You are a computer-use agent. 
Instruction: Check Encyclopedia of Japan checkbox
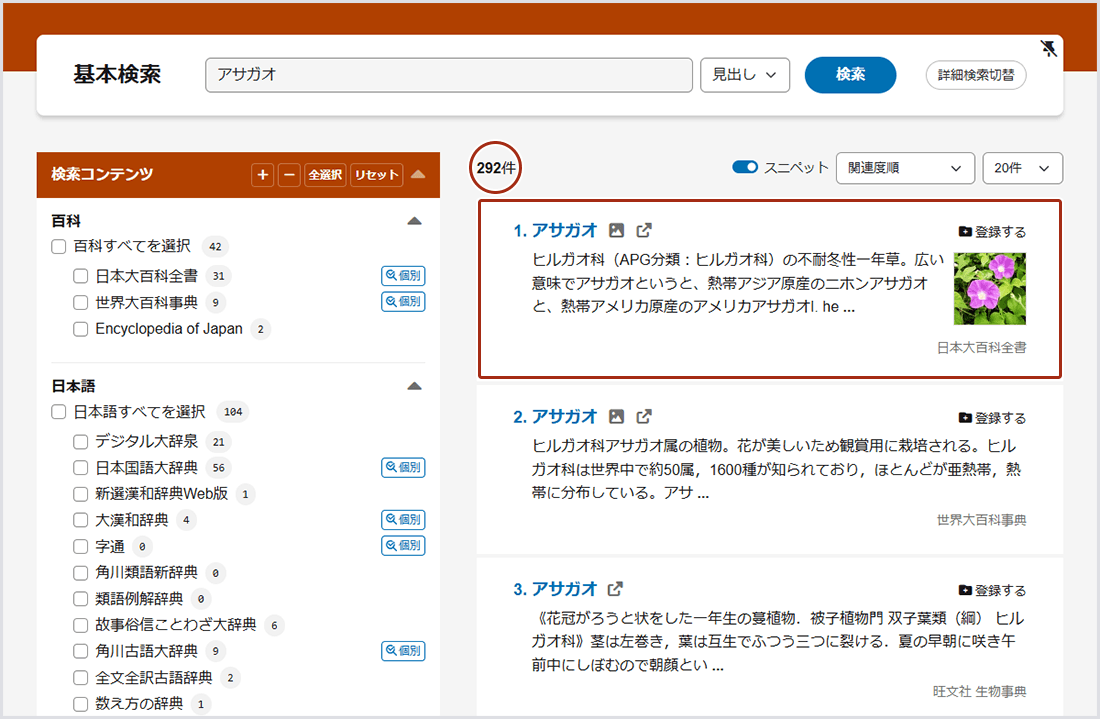point(81,329)
